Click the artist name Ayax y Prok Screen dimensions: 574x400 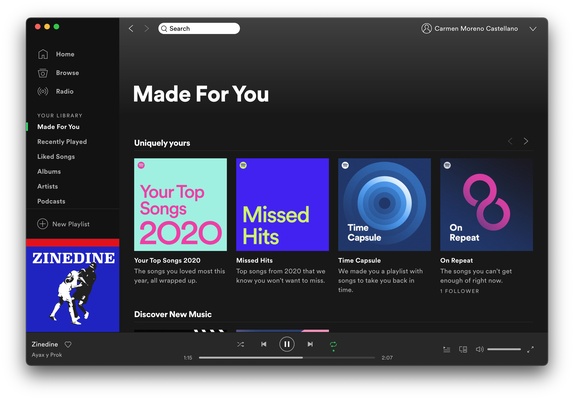coord(46,355)
